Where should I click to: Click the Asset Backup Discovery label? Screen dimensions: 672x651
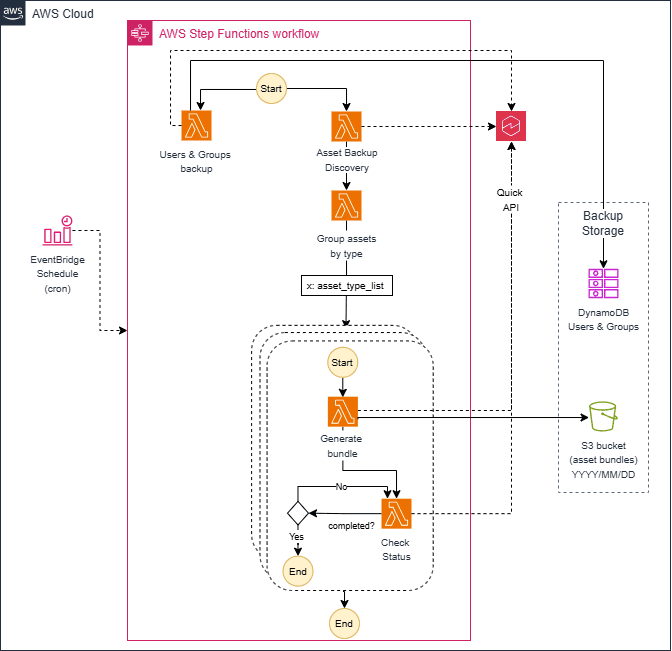click(x=347, y=160)
